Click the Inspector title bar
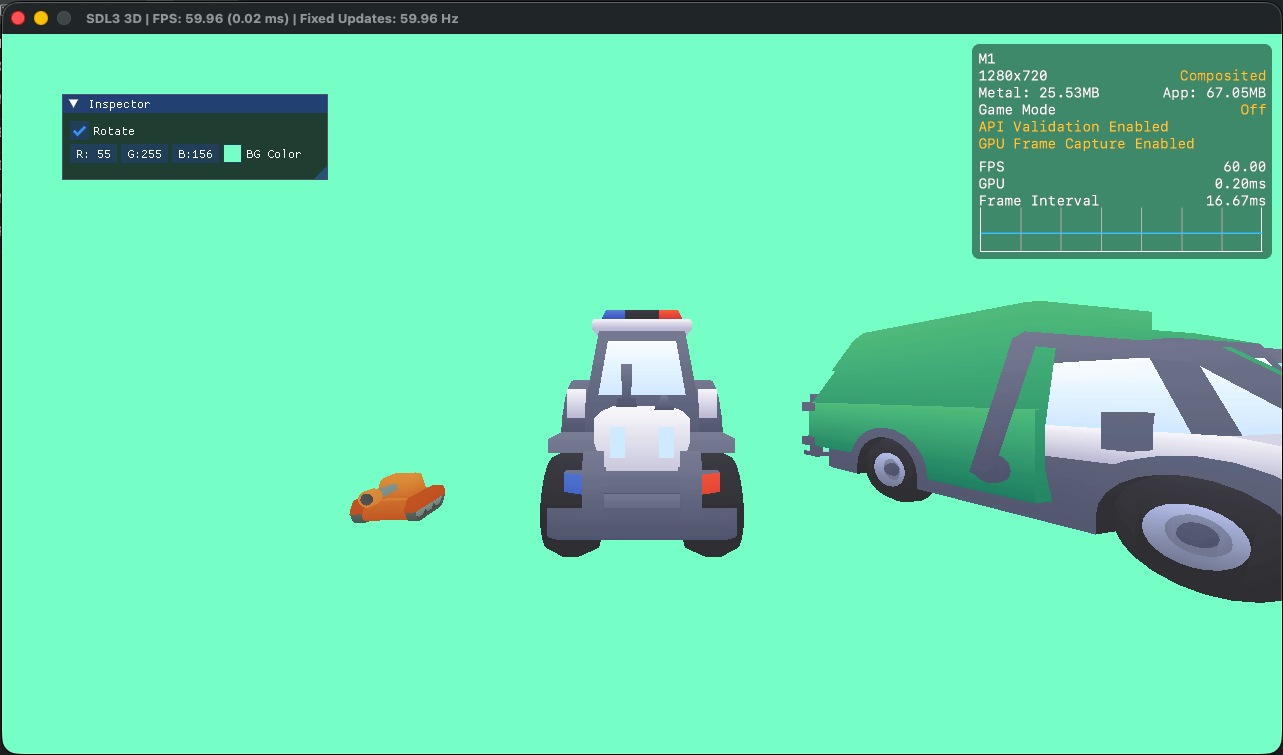The image size is (1283, 755). (x=200, y=104)
